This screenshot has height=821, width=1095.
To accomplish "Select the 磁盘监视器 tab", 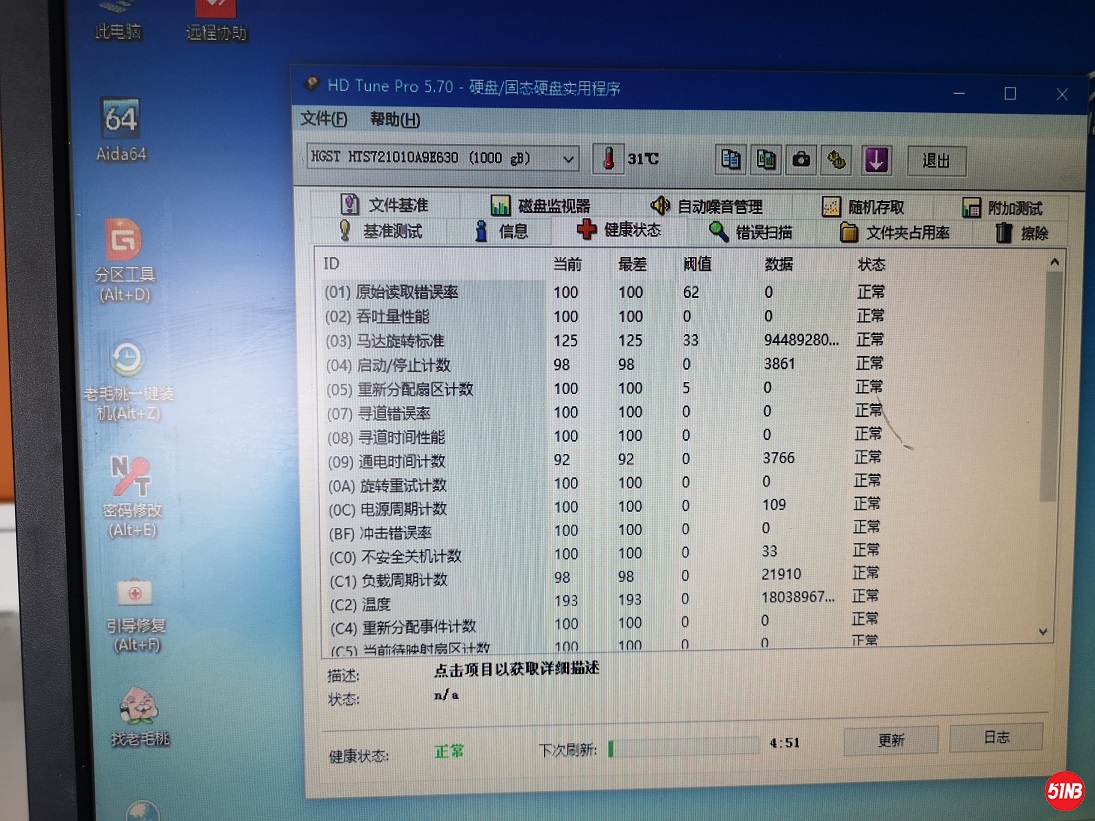I will point(541,206).
